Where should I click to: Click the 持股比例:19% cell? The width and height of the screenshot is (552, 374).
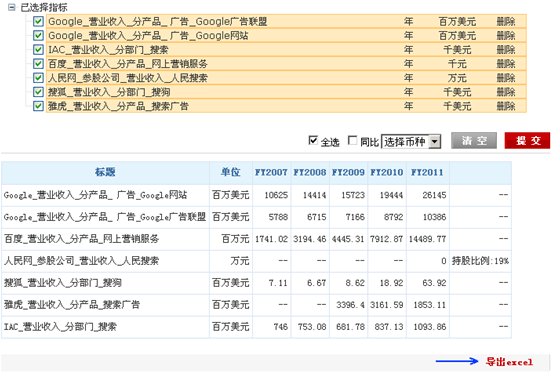click(x=480, y=261)
